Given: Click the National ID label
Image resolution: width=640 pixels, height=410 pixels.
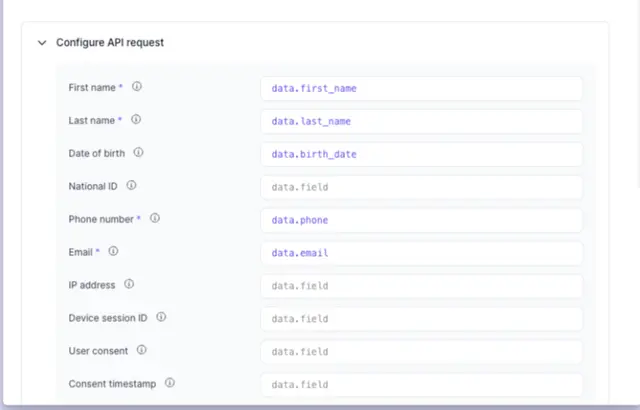Looking at the screenshot, I should (93, 186).
